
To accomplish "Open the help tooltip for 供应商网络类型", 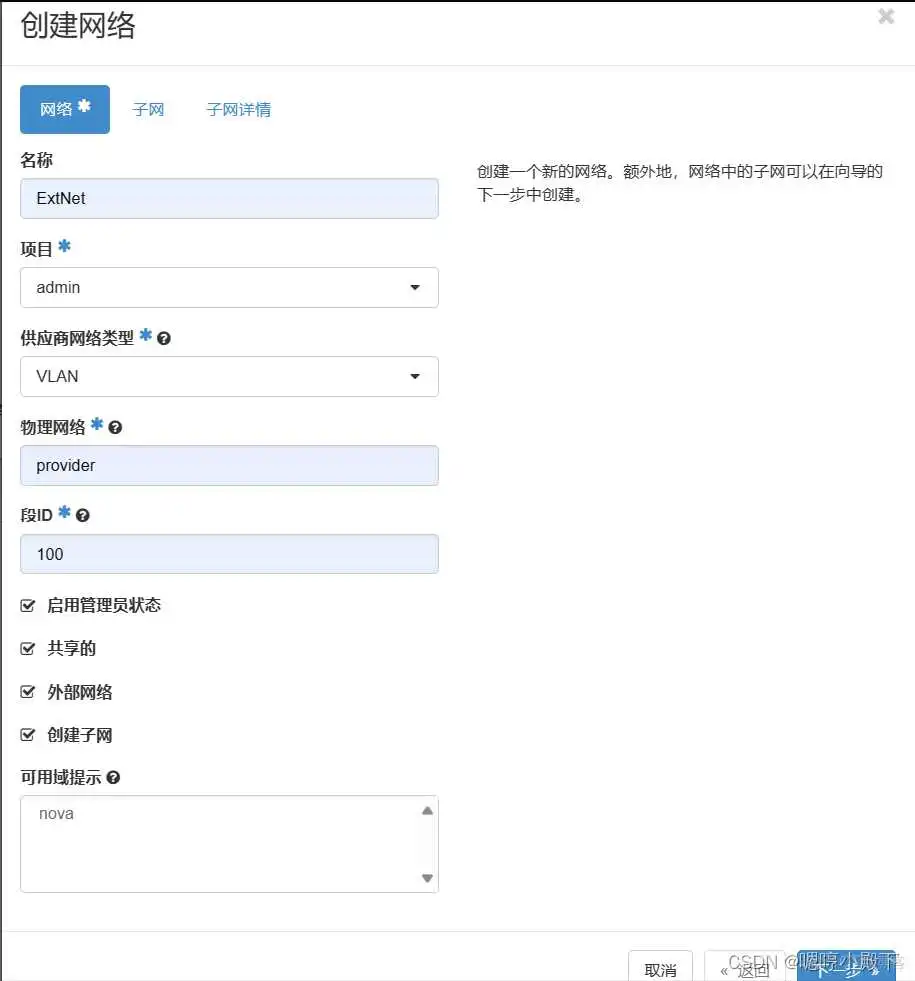I will pyautogui.click(x=163, y=338).
